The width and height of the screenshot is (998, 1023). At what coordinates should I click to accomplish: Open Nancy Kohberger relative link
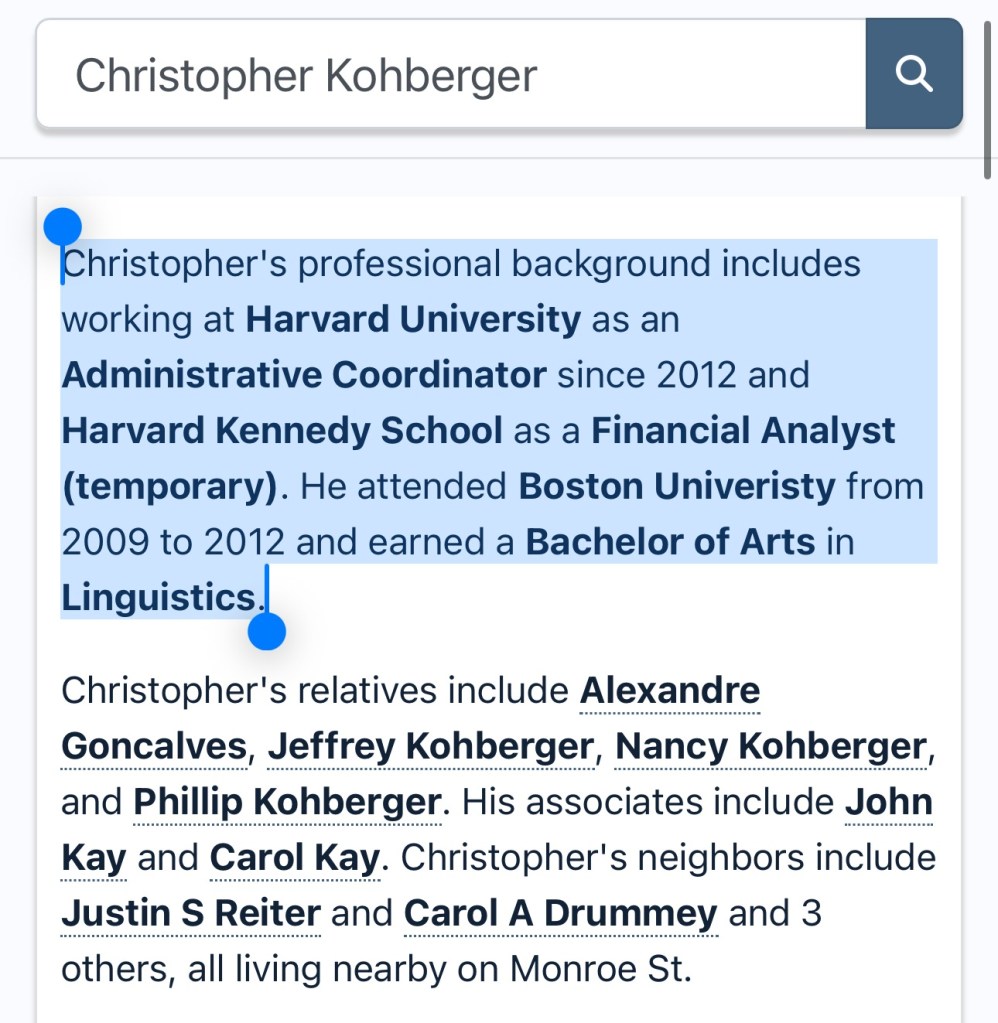coord(771,746)
